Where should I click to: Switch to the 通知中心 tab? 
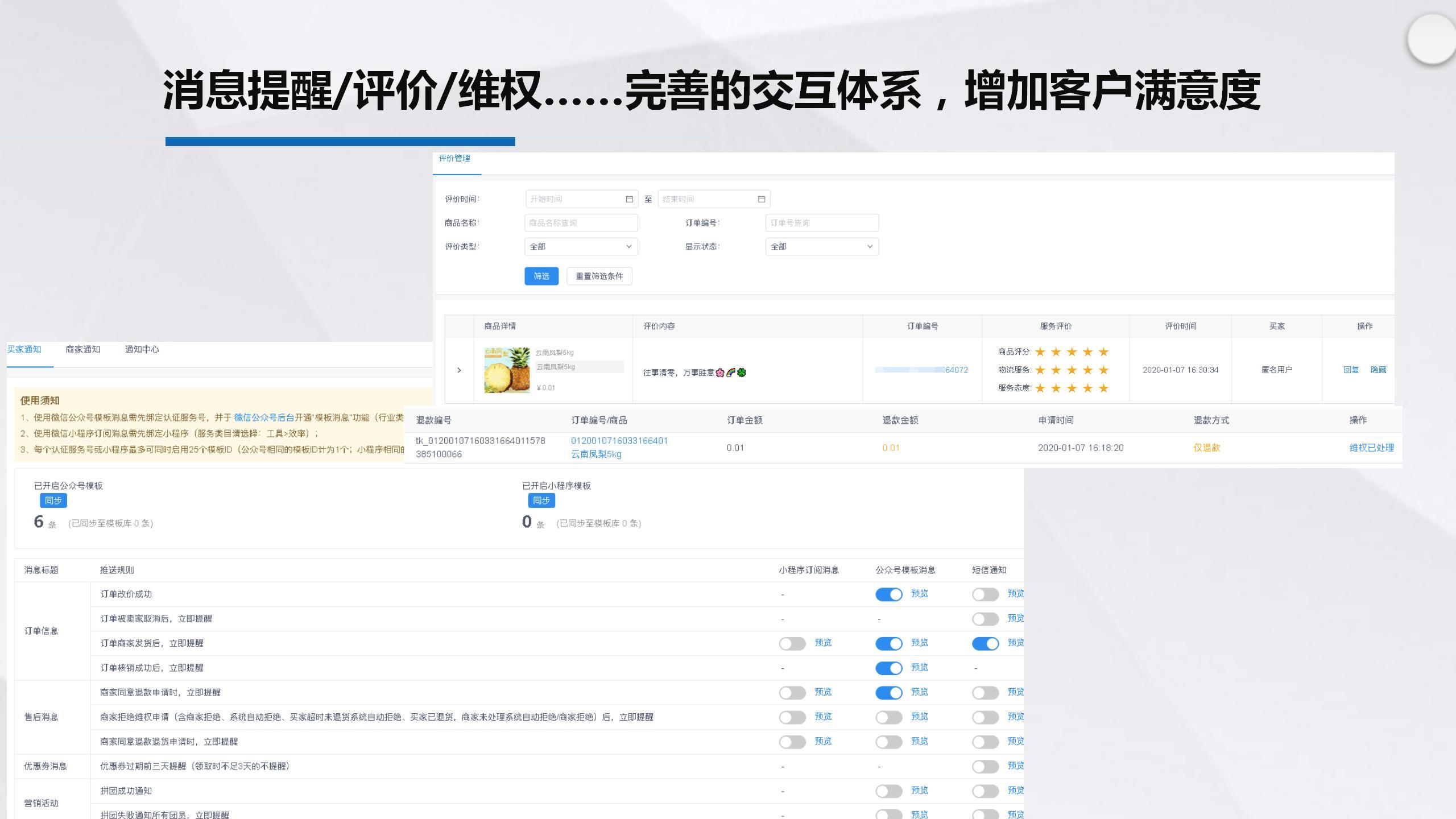(x=142, y=349)
